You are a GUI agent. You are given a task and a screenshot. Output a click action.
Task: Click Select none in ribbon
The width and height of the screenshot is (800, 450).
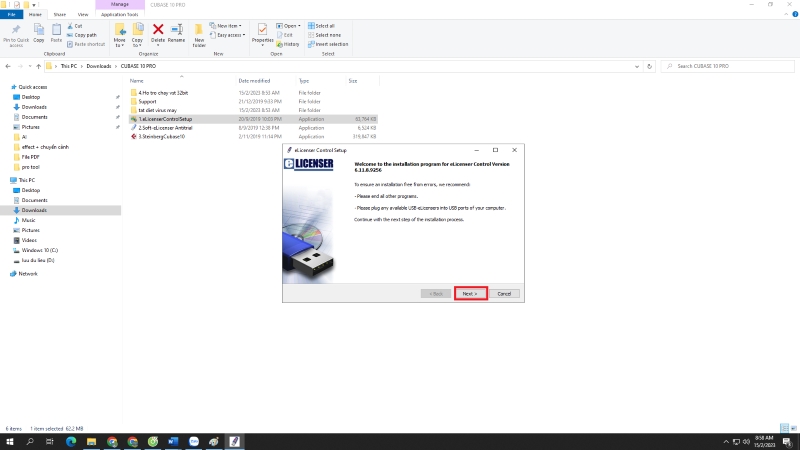tap(324, 35)
